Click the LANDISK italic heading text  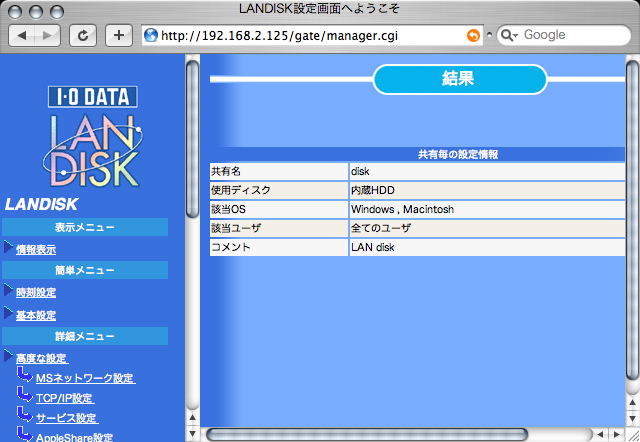[41, 204]
